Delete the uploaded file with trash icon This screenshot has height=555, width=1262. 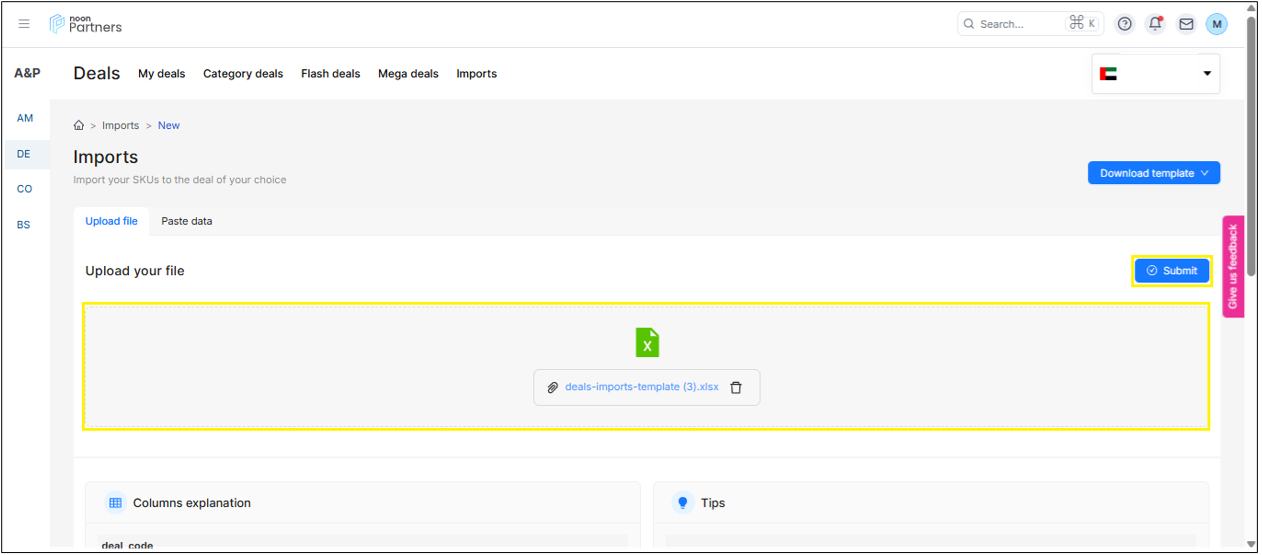point(736,388)
